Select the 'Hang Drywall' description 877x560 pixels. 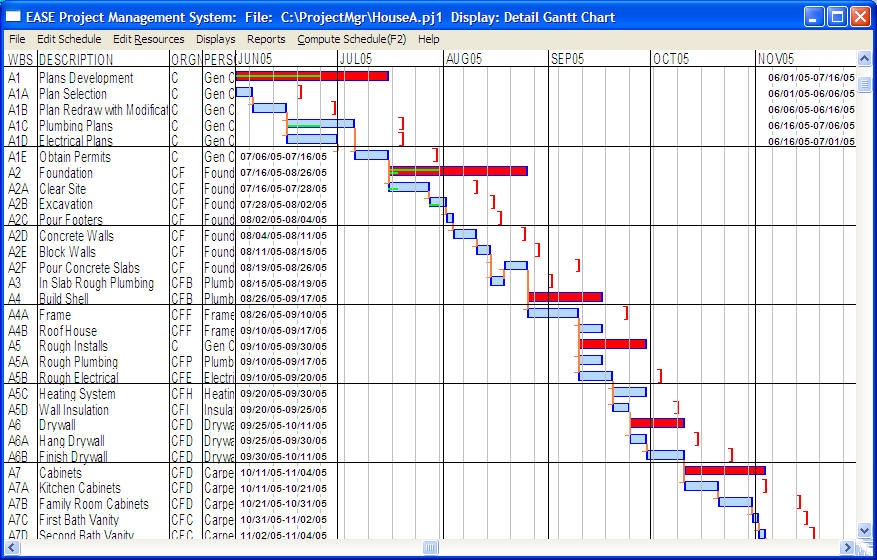(72, 441)
